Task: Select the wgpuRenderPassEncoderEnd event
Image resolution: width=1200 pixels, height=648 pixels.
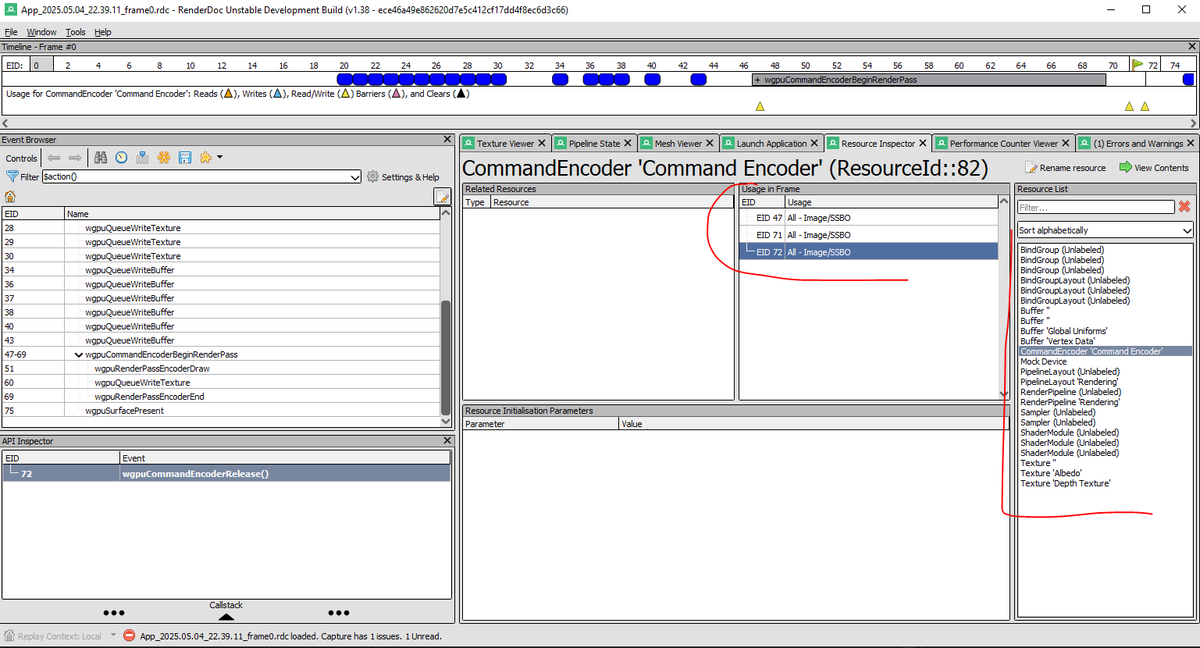Action: (149, 397)
